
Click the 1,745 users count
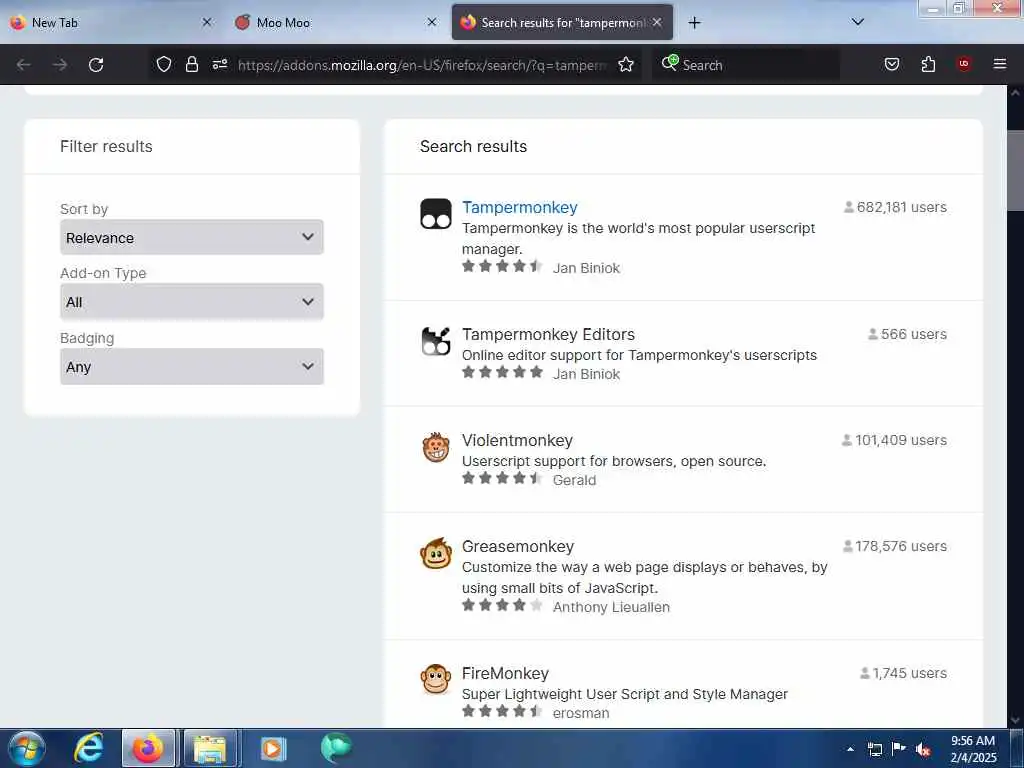[903, 673]
